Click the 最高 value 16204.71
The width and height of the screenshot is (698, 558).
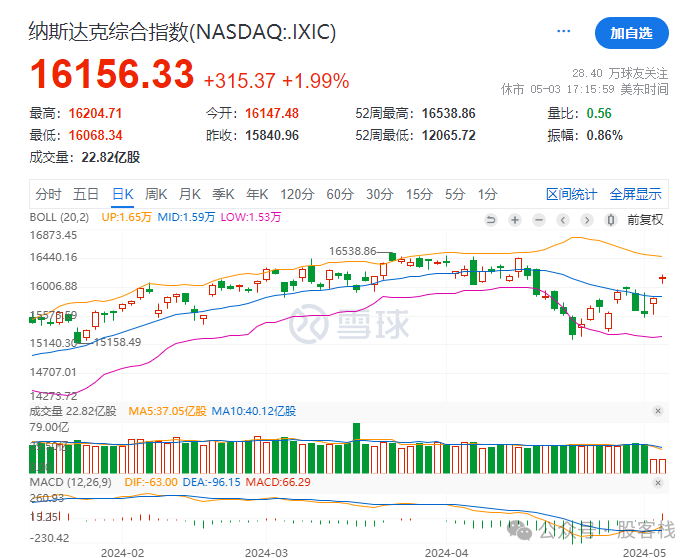tap(95, 113)
